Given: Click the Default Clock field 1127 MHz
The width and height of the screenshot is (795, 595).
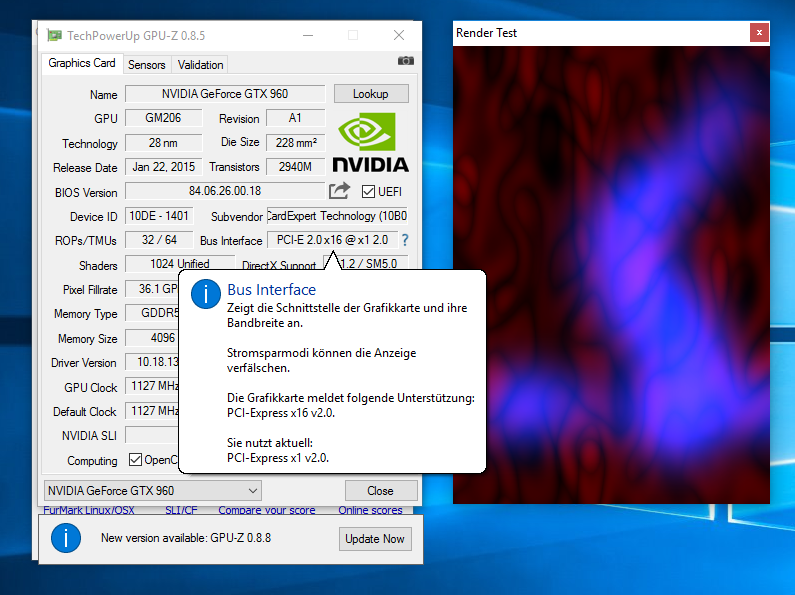Looking at the screenshot, I should coord(152,411).
